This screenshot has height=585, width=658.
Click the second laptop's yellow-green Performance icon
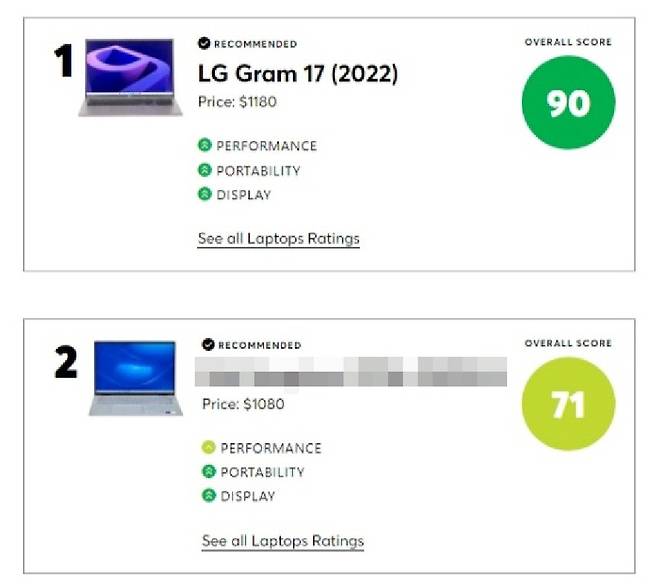click(x=209, y=448)
